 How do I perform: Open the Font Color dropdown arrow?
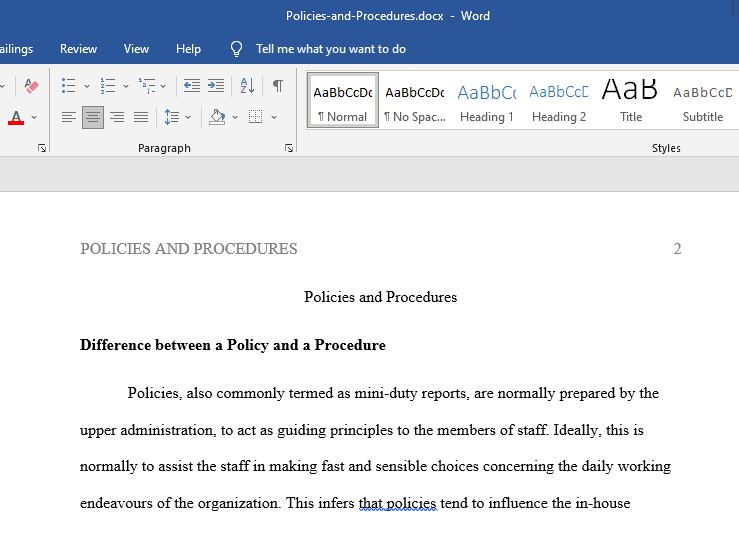coord(34,117)
